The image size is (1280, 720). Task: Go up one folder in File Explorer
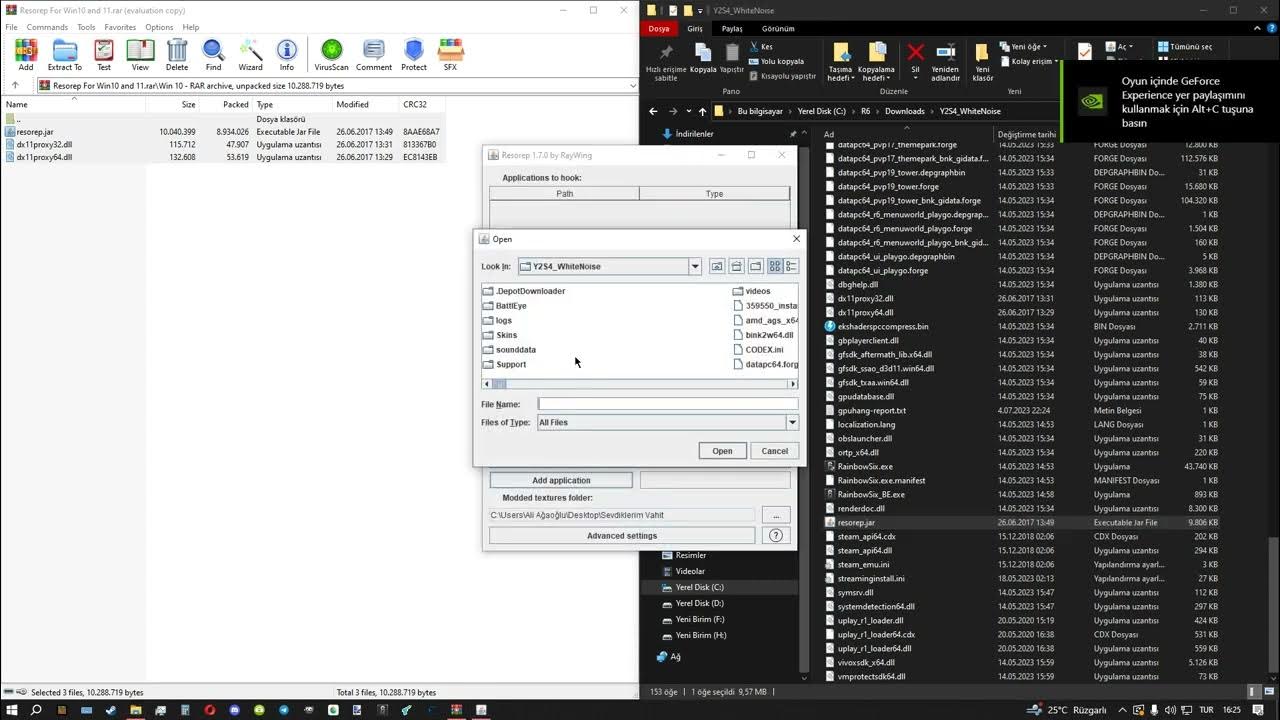tap(702, 111)
